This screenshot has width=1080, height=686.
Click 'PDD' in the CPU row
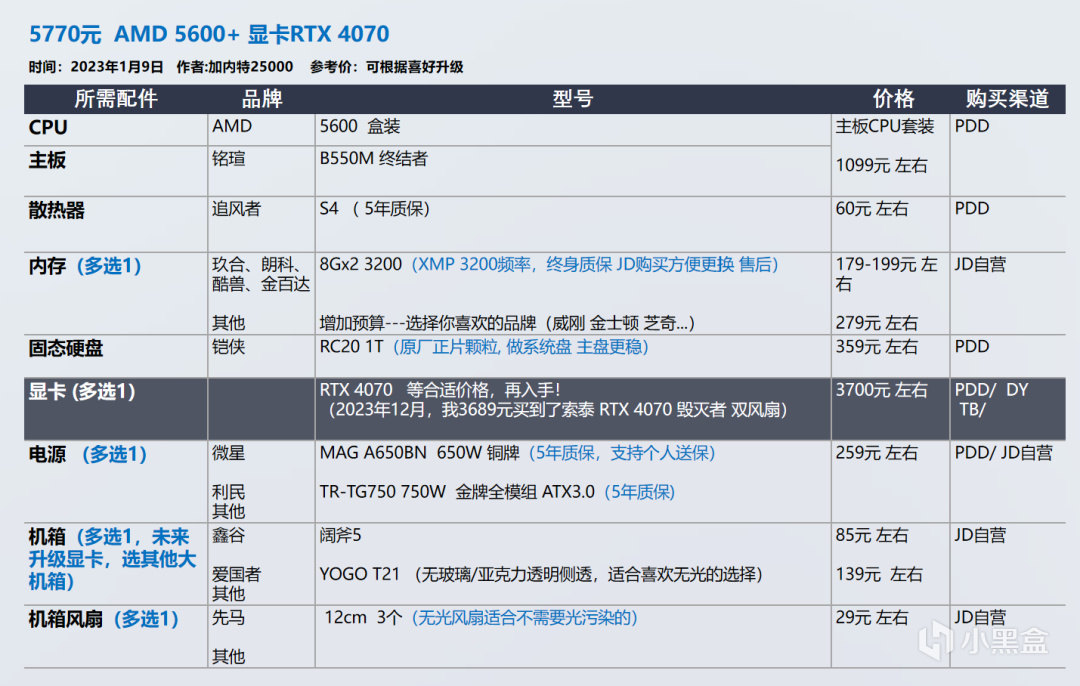click(x=972, y=126)
